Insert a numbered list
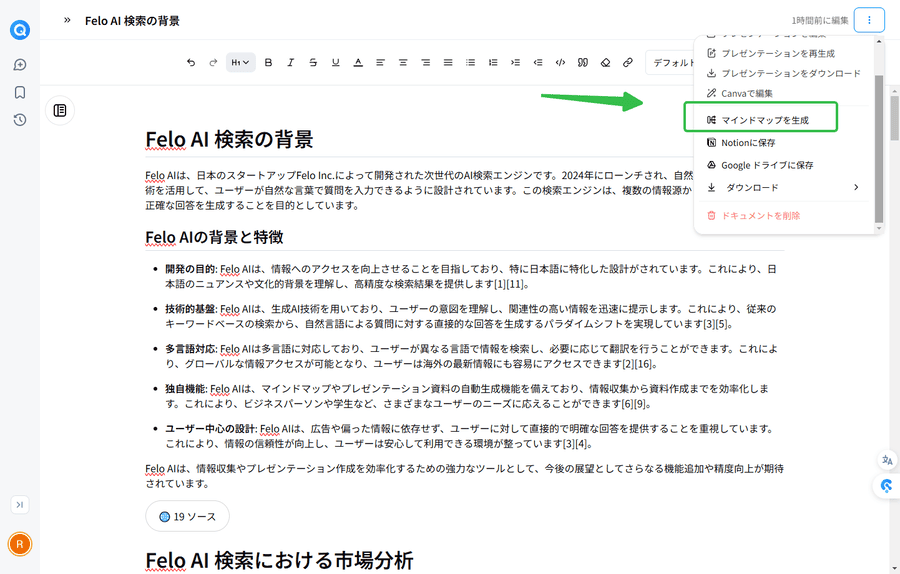The width and height of the screenshot is (900, 574). [493, 63]
